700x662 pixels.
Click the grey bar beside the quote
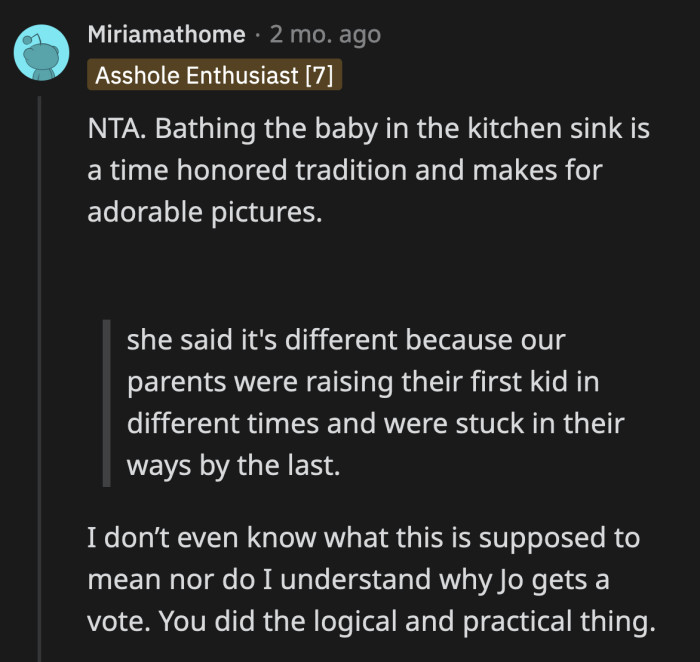tap(107, 403)
